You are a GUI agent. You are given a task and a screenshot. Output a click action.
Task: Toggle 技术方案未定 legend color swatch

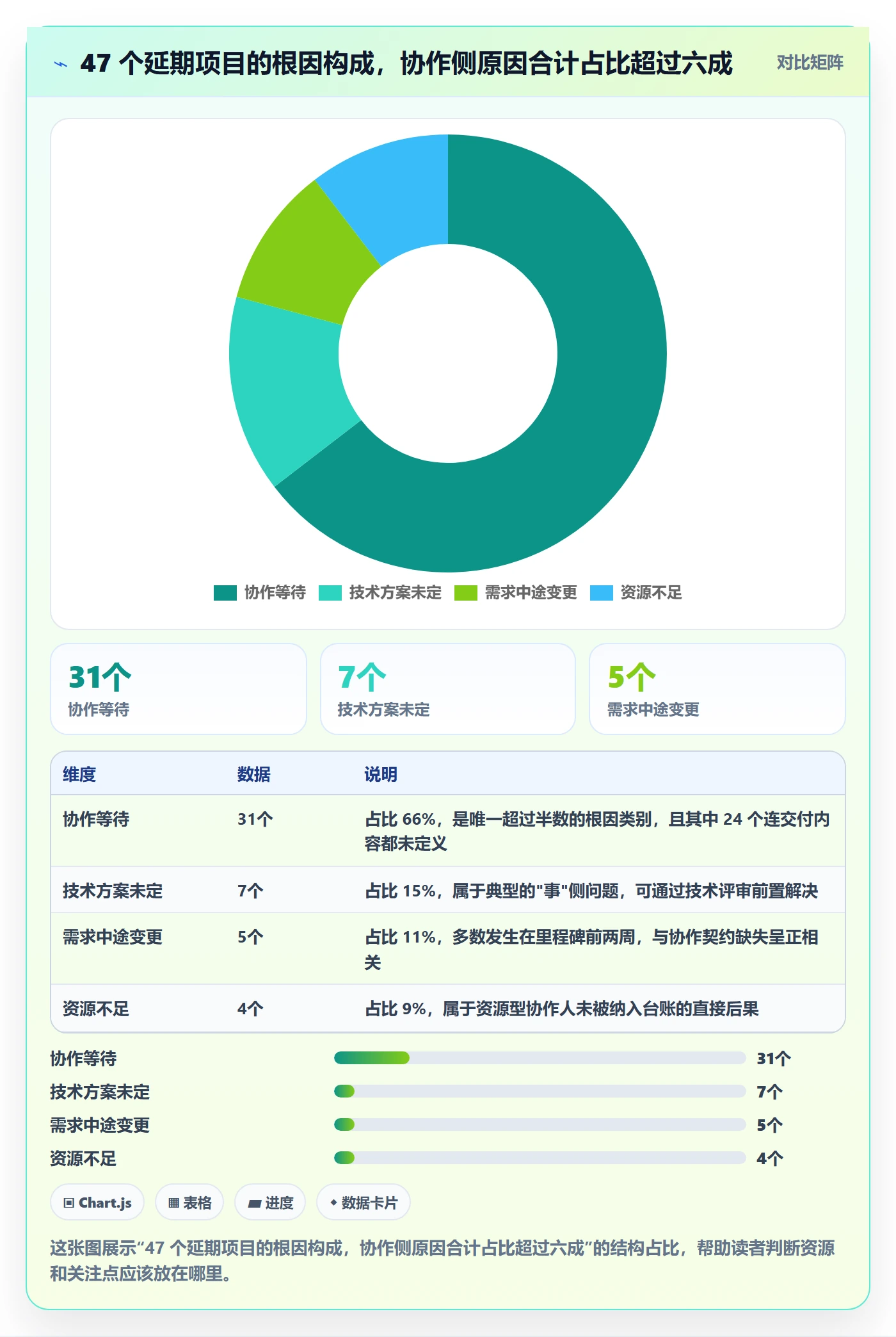pos(330,593)
